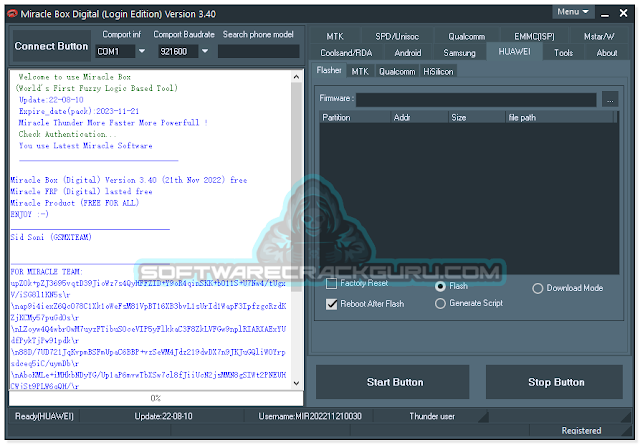Image resolution: width=640 pixels, height=445 pixels.
Task: Enable the Factory Reset checkbox
Action: [331, 283]
